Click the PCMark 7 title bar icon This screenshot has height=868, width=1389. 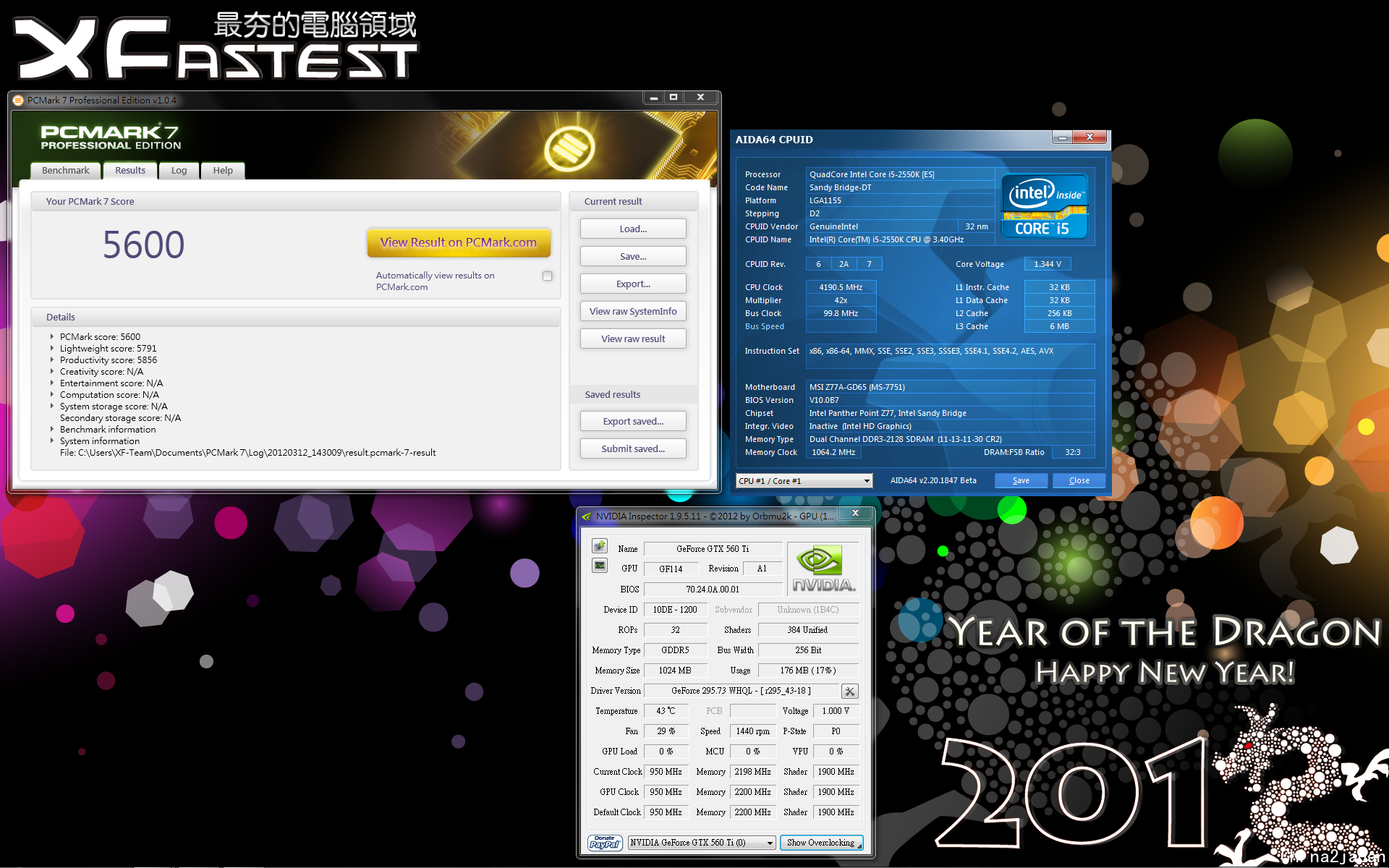click(x=18, y=100)
